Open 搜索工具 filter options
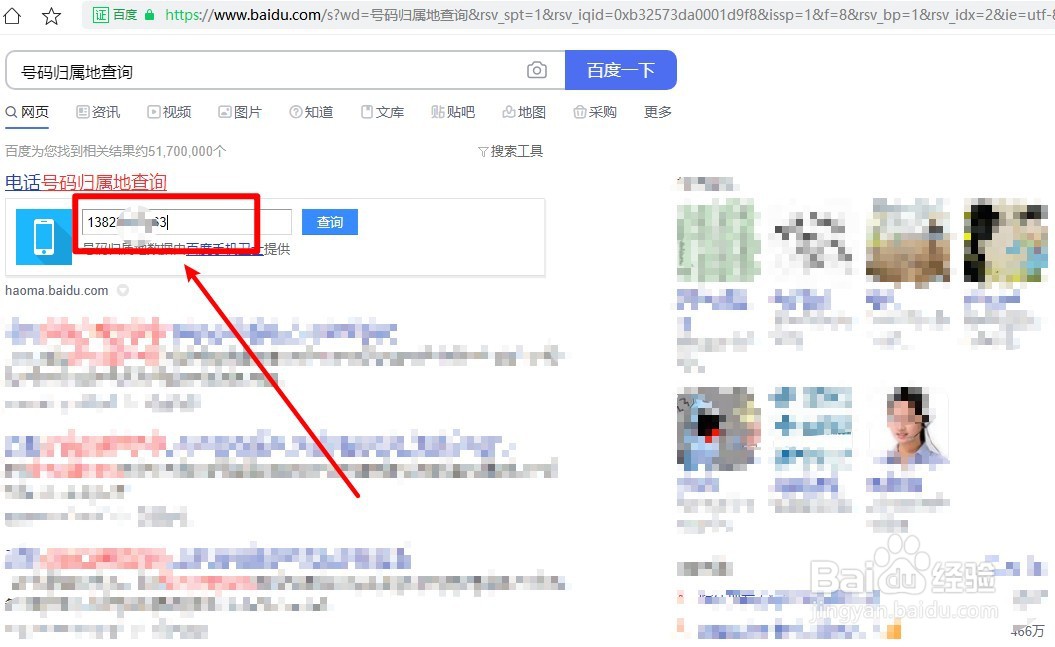 point(511,151)
